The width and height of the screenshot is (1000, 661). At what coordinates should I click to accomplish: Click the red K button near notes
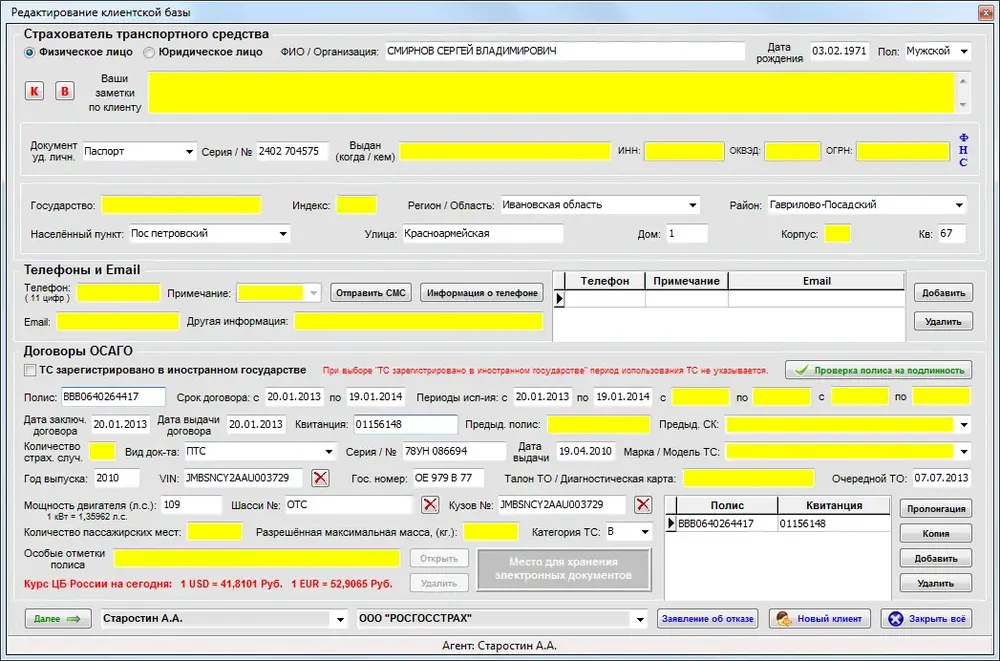pos(34,91)
